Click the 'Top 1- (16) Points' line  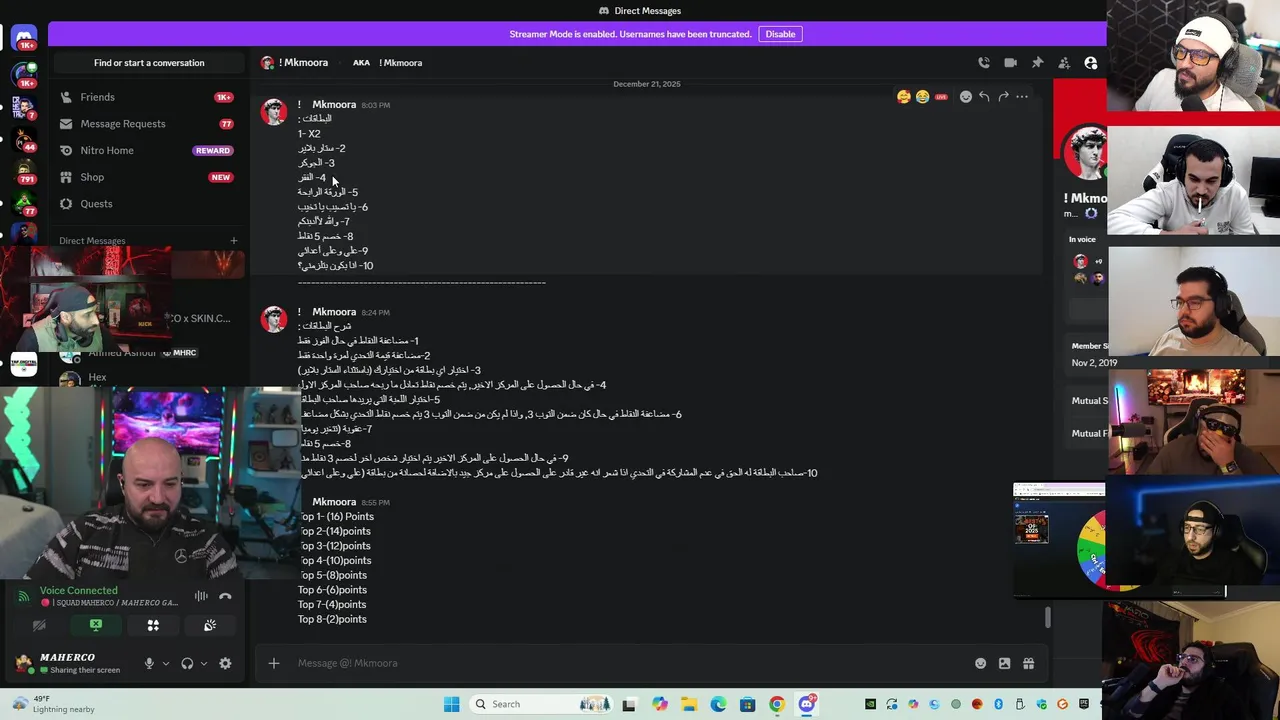tap(336, 517)
